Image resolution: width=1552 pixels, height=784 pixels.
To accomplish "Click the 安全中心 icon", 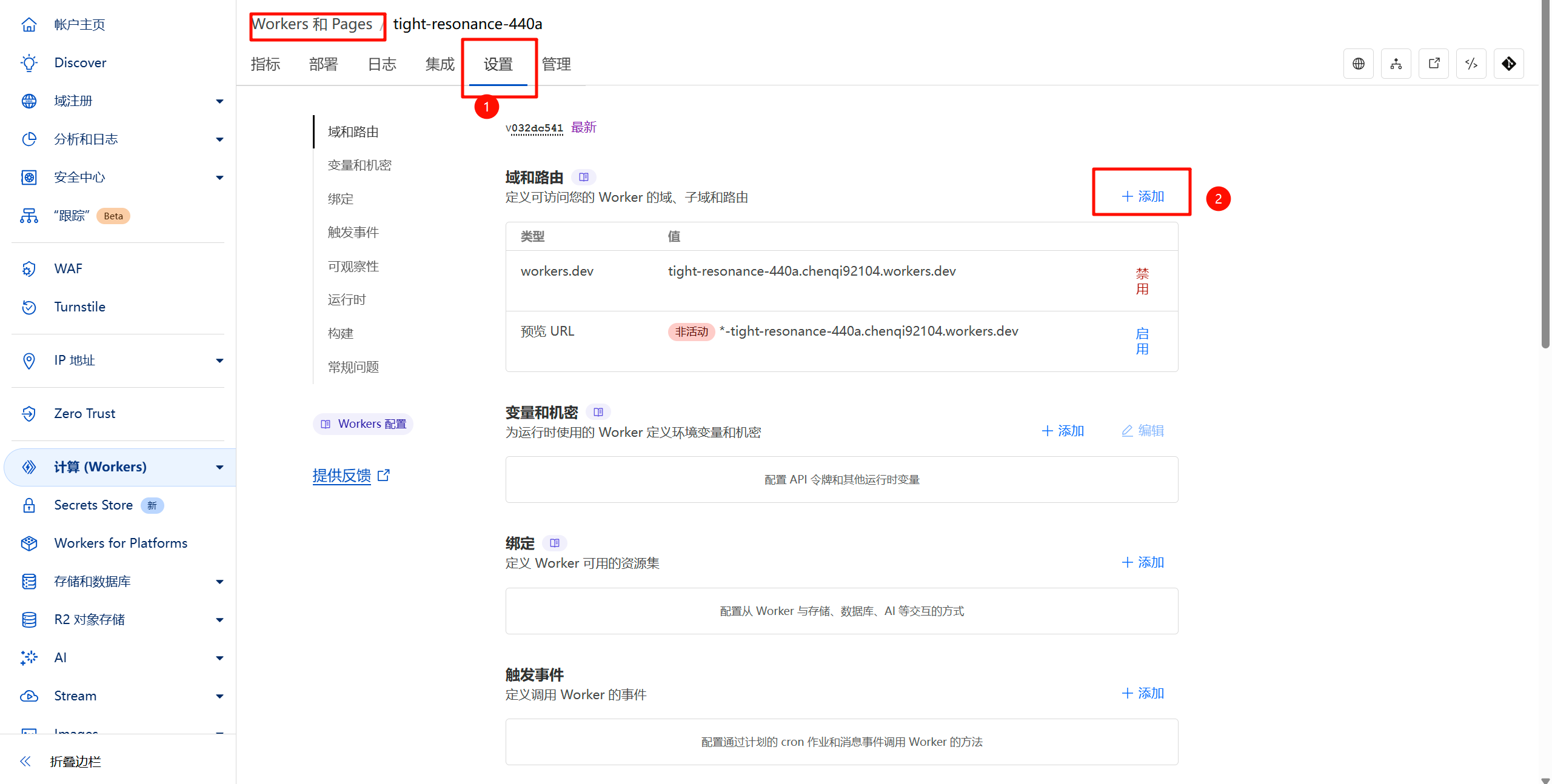I will coord(29,178).
